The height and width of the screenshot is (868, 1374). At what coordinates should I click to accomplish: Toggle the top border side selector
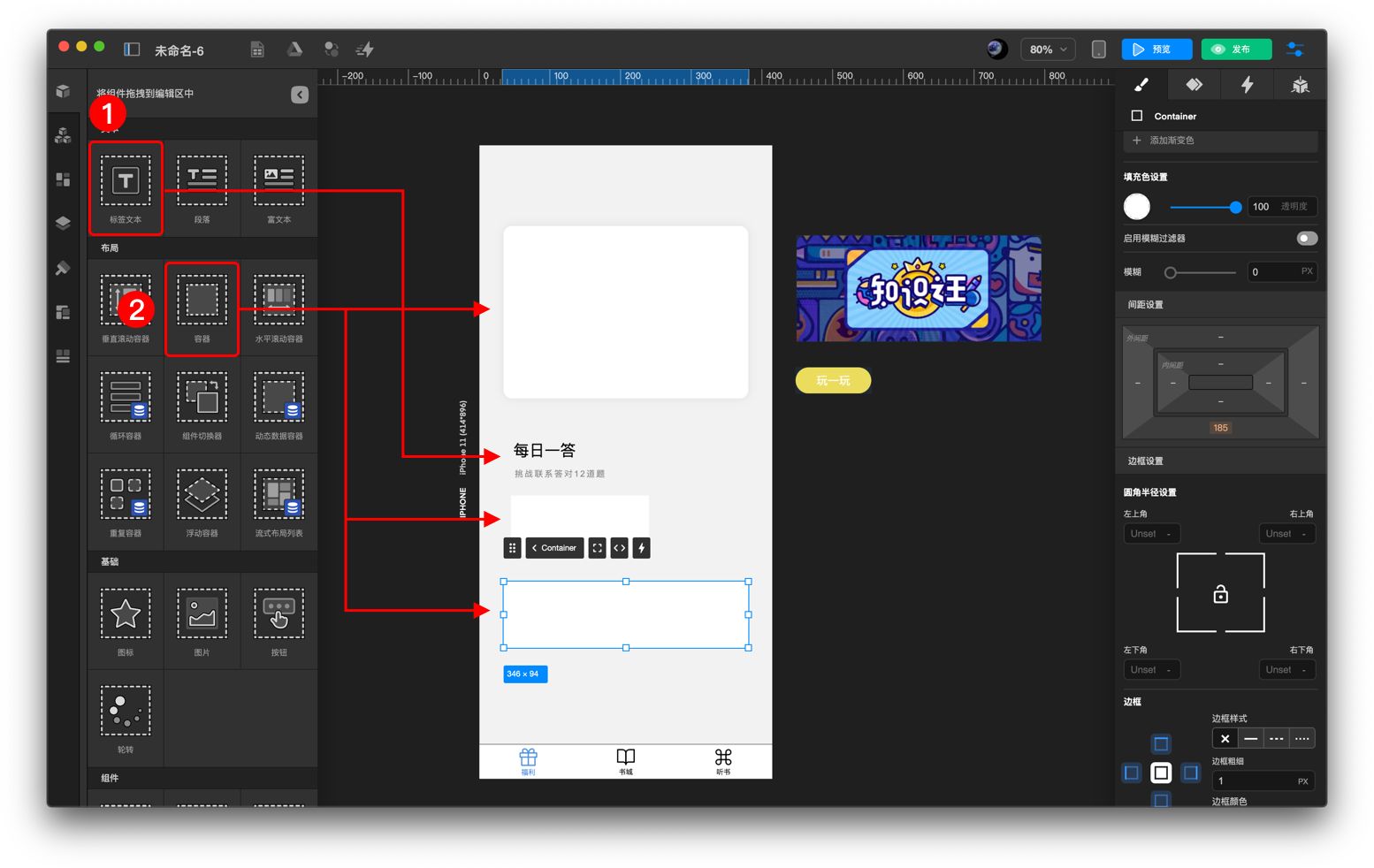(x=1161, y=743)
